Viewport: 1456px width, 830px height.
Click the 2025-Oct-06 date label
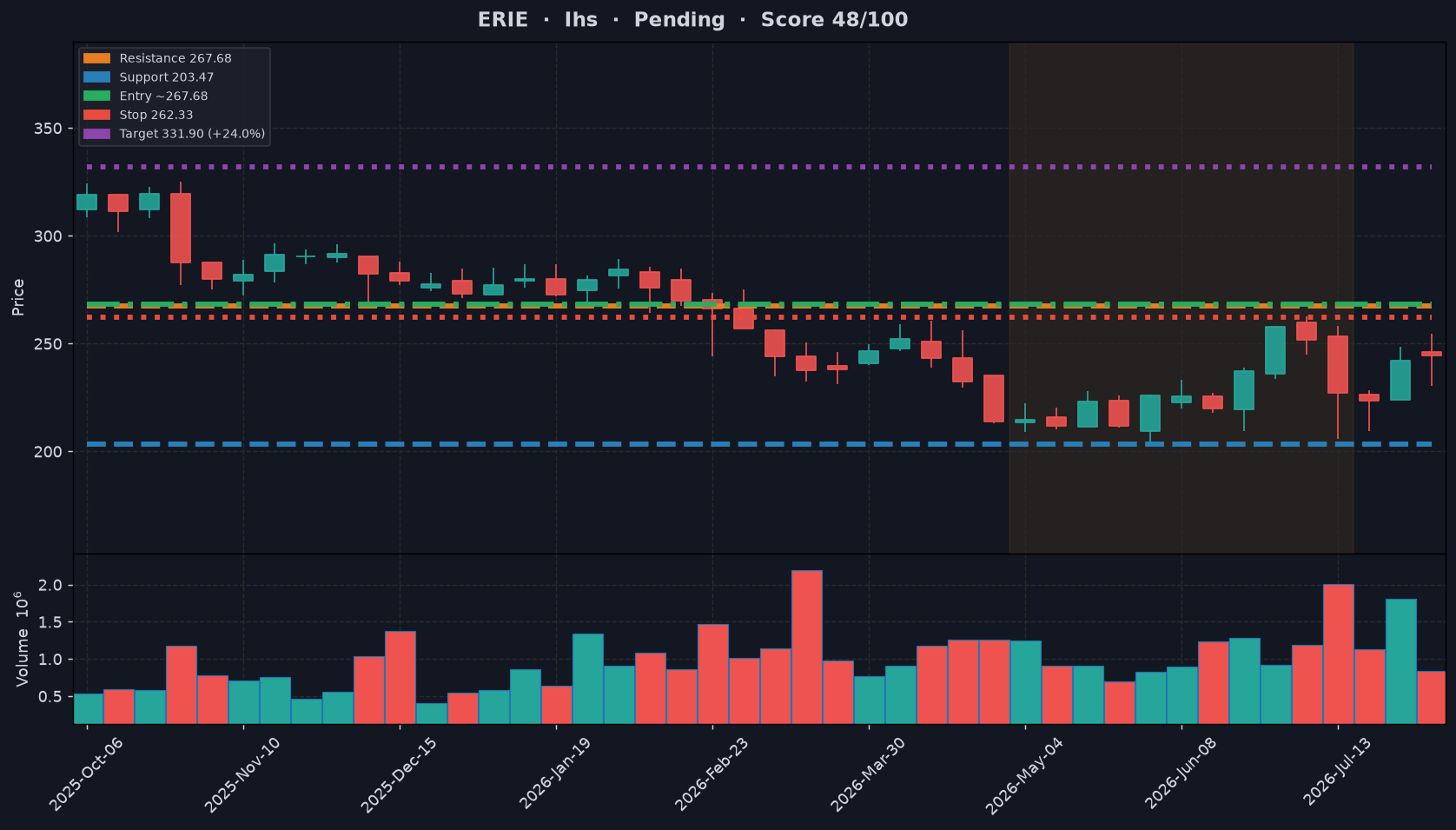tap(86, 774)
